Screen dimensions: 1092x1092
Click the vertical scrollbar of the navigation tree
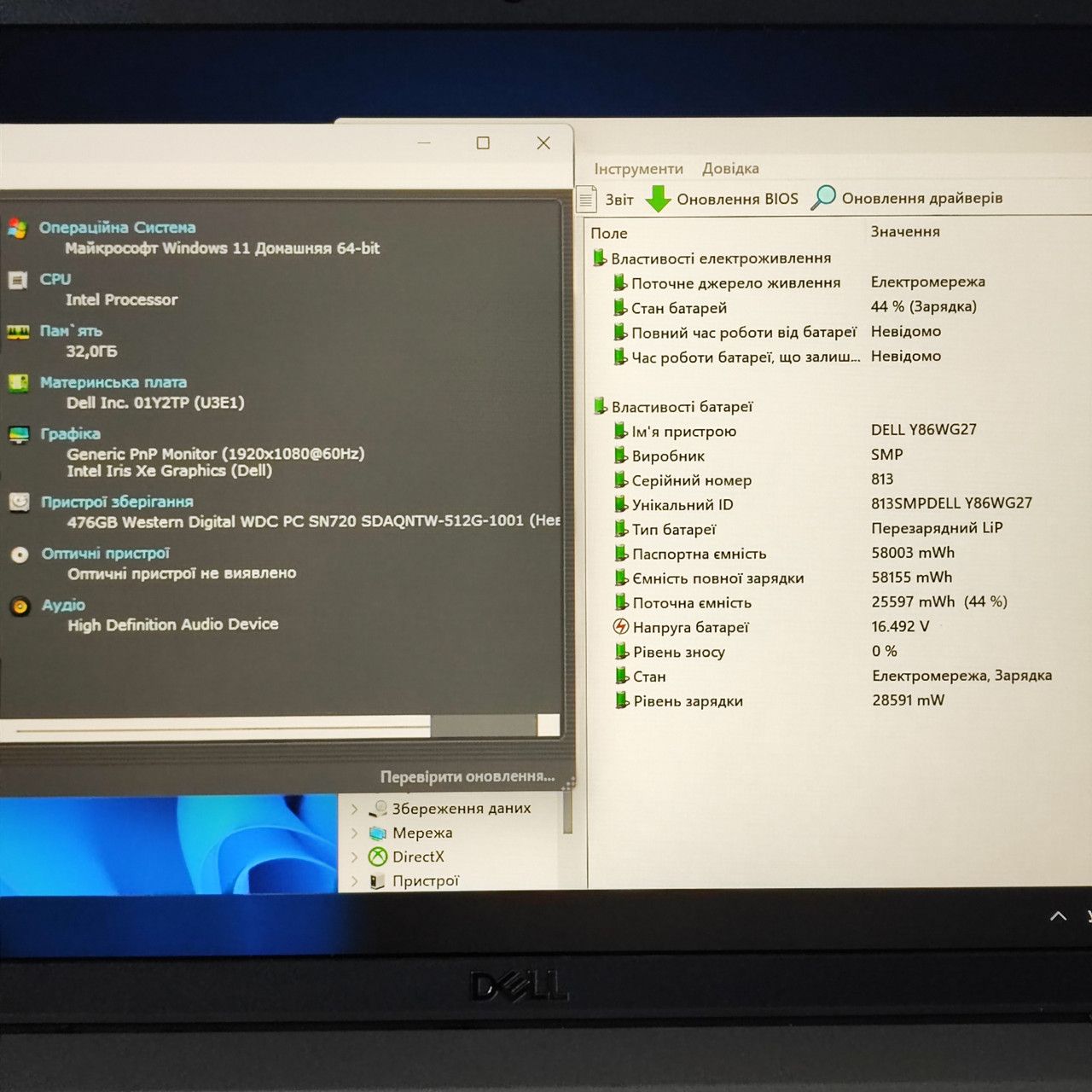coord(567,812)
